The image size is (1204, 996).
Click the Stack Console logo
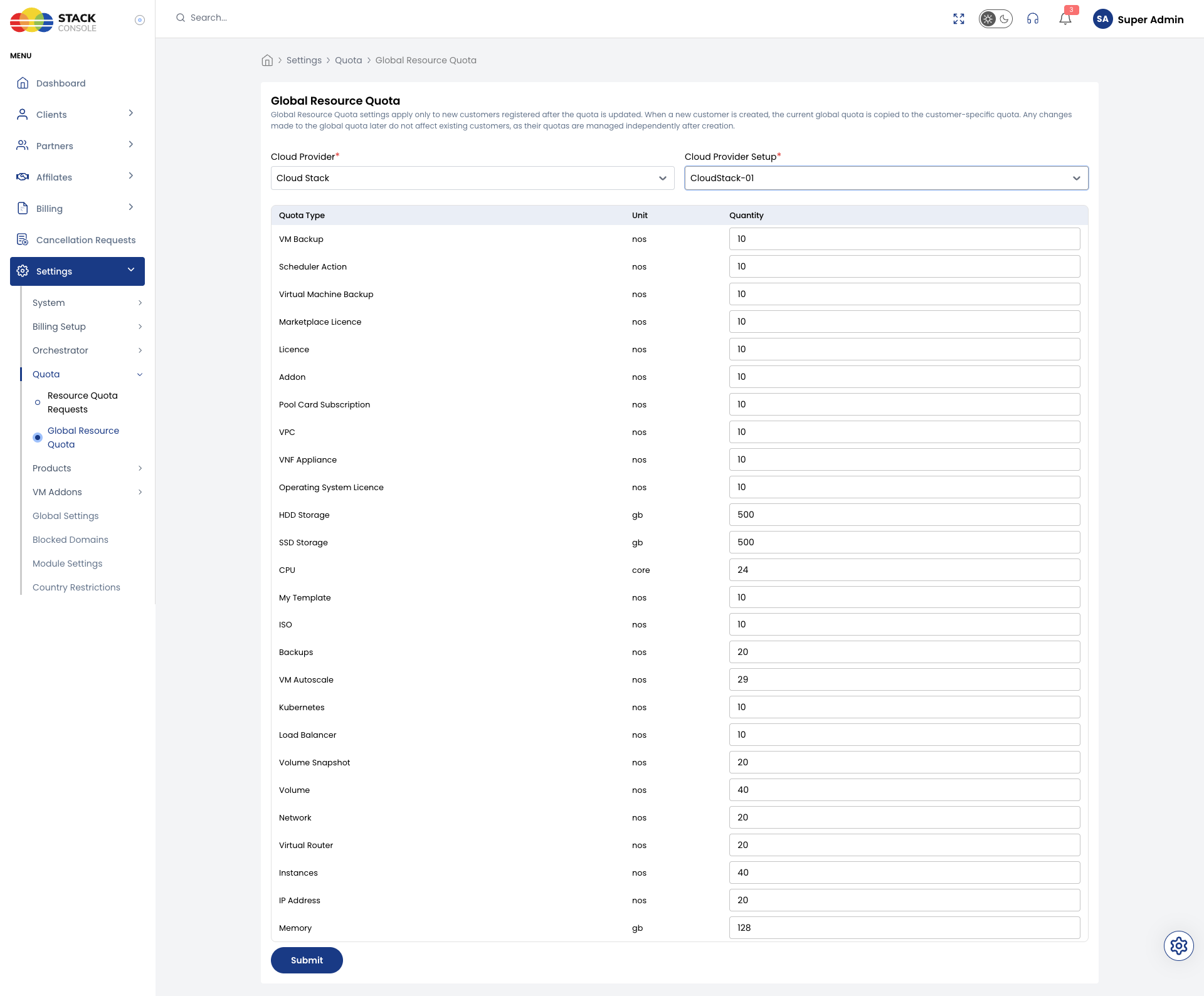click(x=53, y=20)
